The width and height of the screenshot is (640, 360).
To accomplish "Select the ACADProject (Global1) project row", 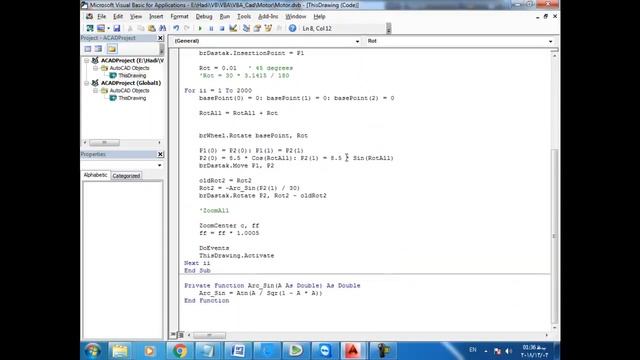I will pyautogui.click(x=131, y=83).
